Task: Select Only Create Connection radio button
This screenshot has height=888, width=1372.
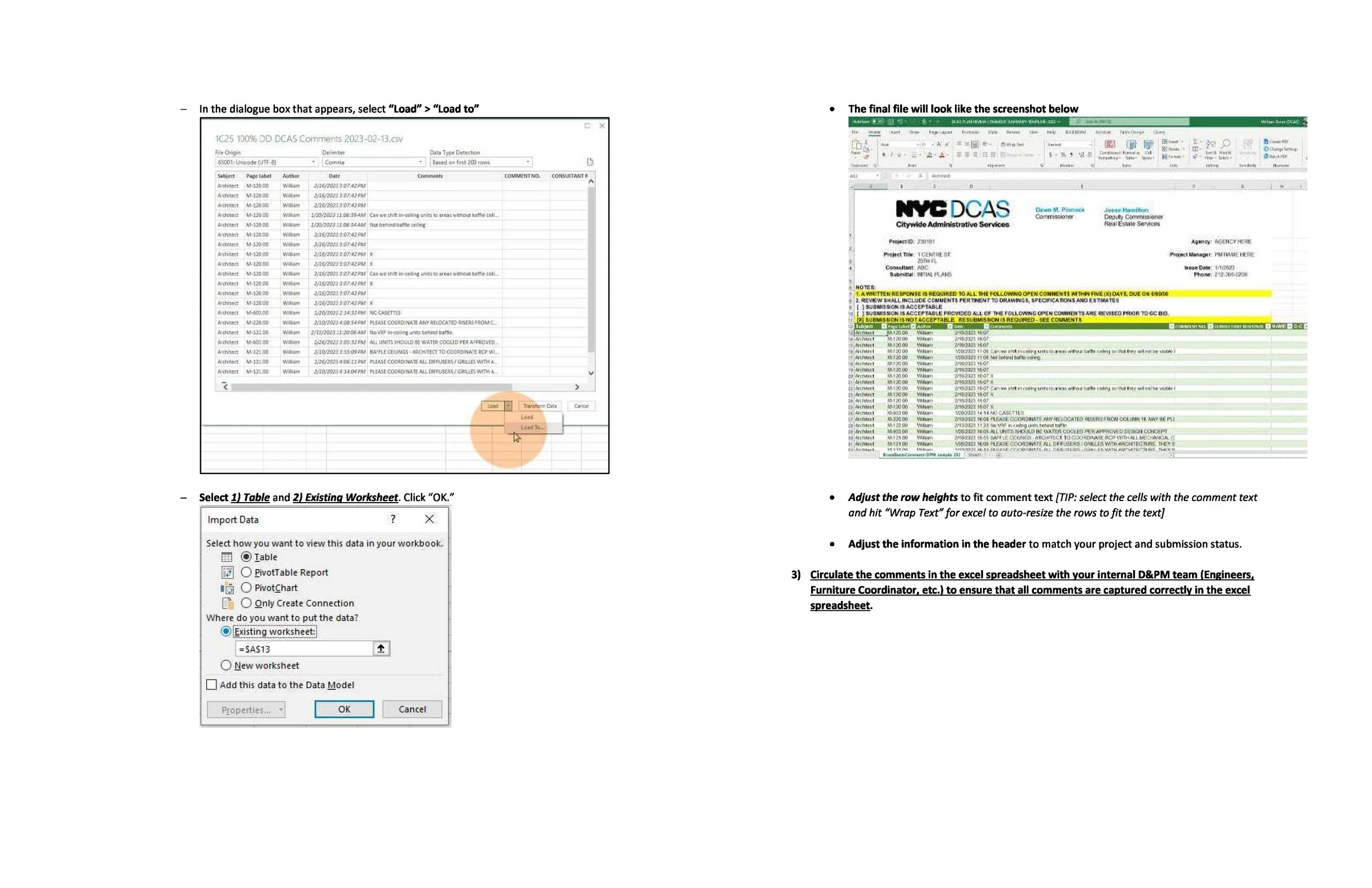Action: point(246,603)
